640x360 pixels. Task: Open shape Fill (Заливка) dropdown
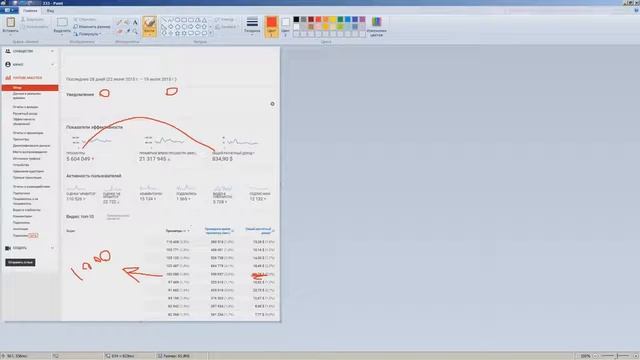click(x=226, y=27)
